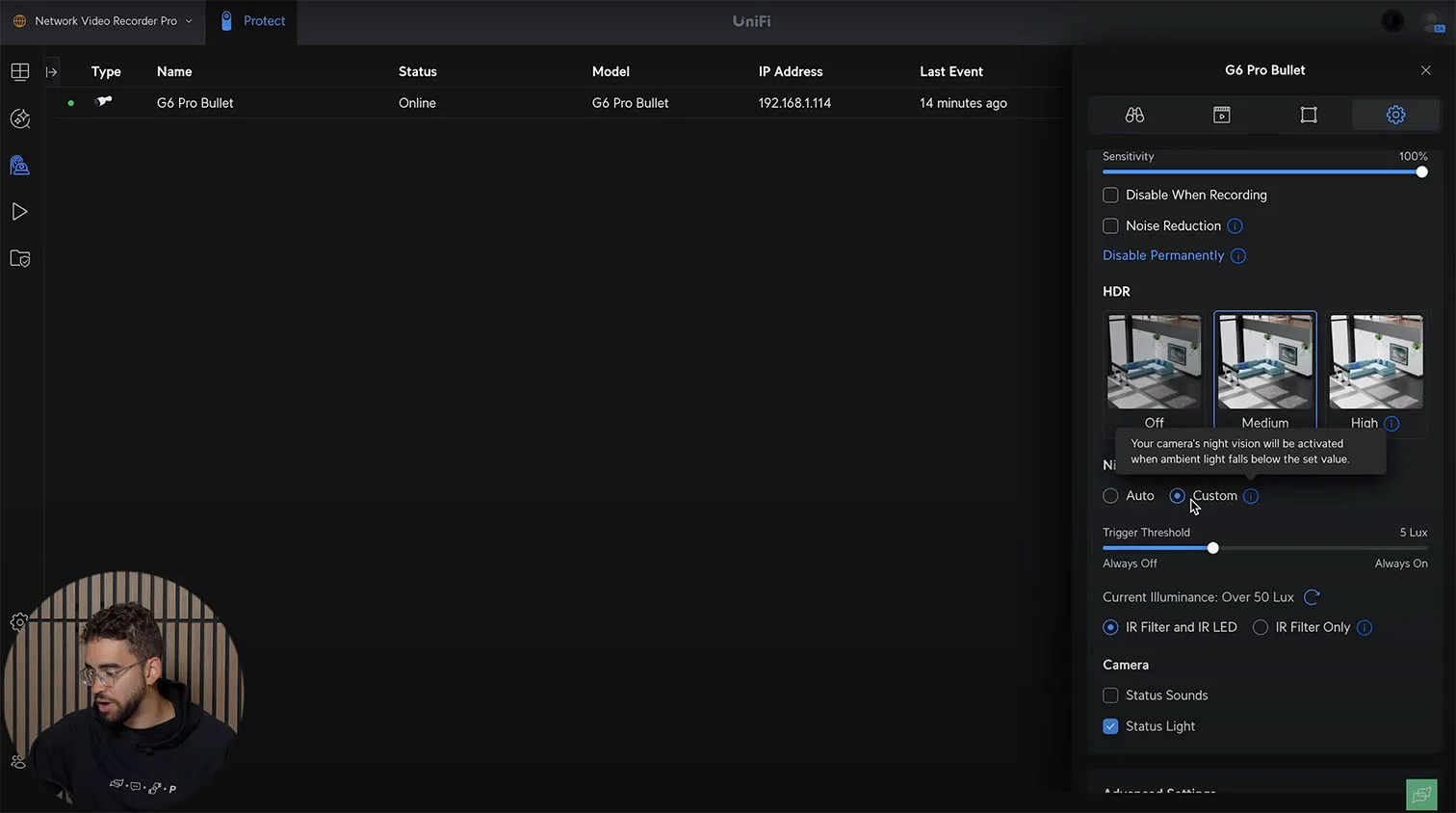Show IR Filter Only info icon
Image resolution: width=1456 pixels, height=813 pixels.
coord(1365,628)
